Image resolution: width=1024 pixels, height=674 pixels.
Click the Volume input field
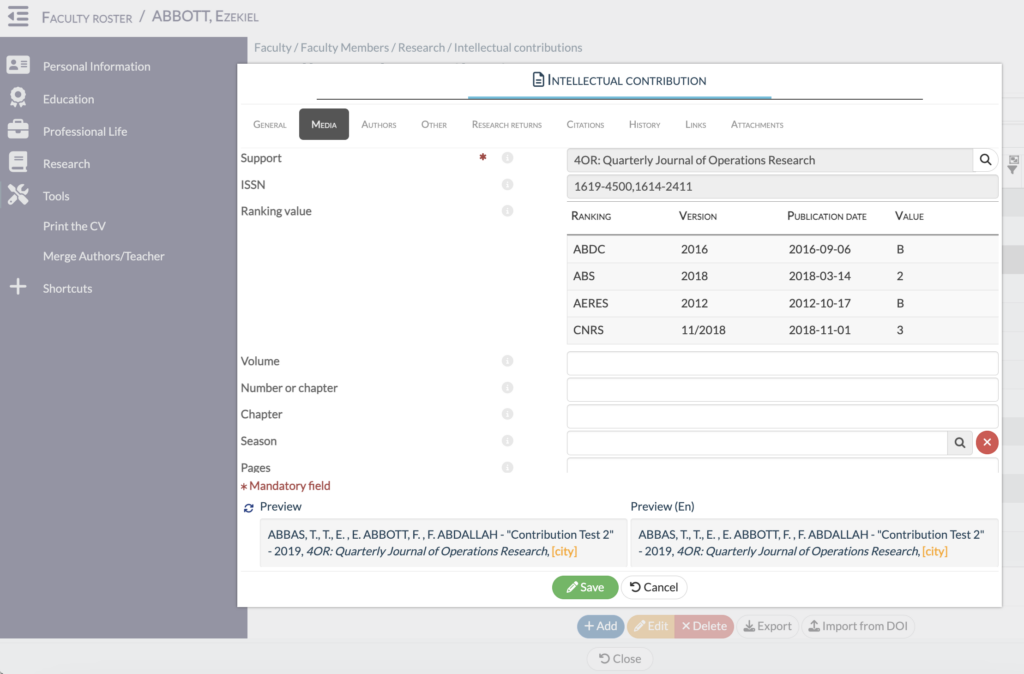coord(782,363)
